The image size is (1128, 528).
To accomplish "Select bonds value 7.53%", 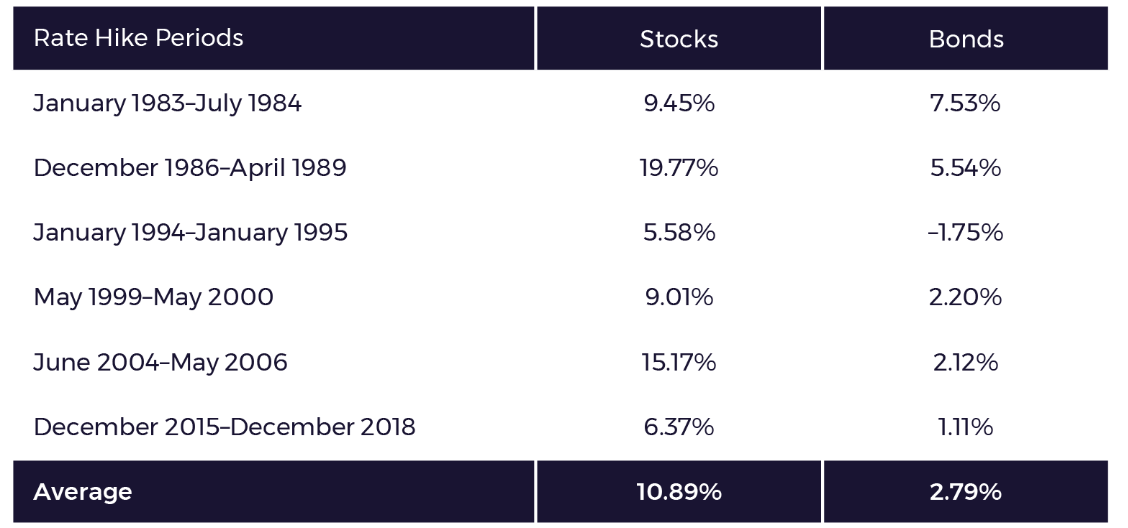I will (965, 104).
